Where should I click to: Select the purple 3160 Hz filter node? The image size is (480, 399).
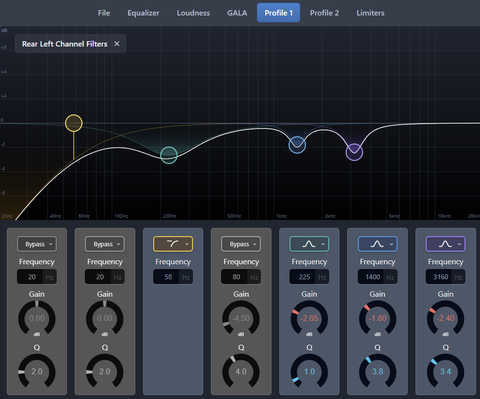(x=354, y=152)
